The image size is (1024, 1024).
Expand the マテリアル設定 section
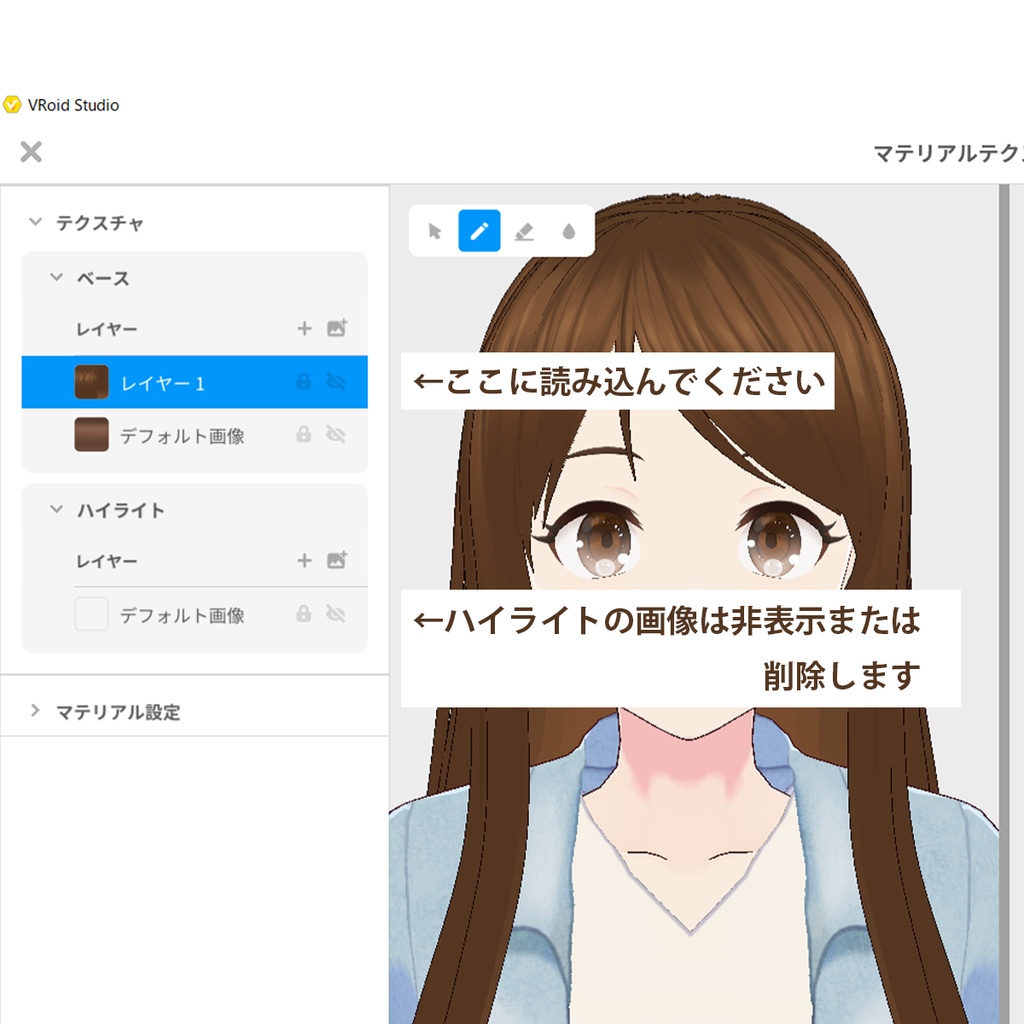[x=35, y=711]
